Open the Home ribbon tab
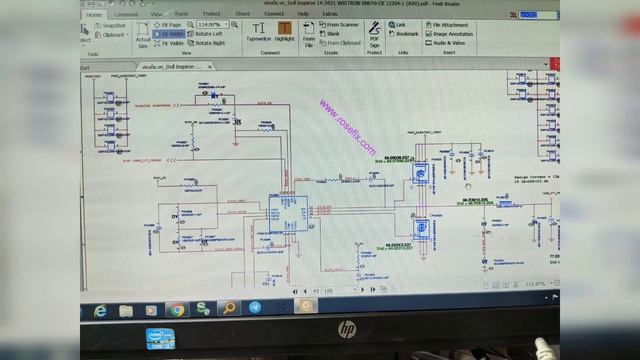 point(94,14)
